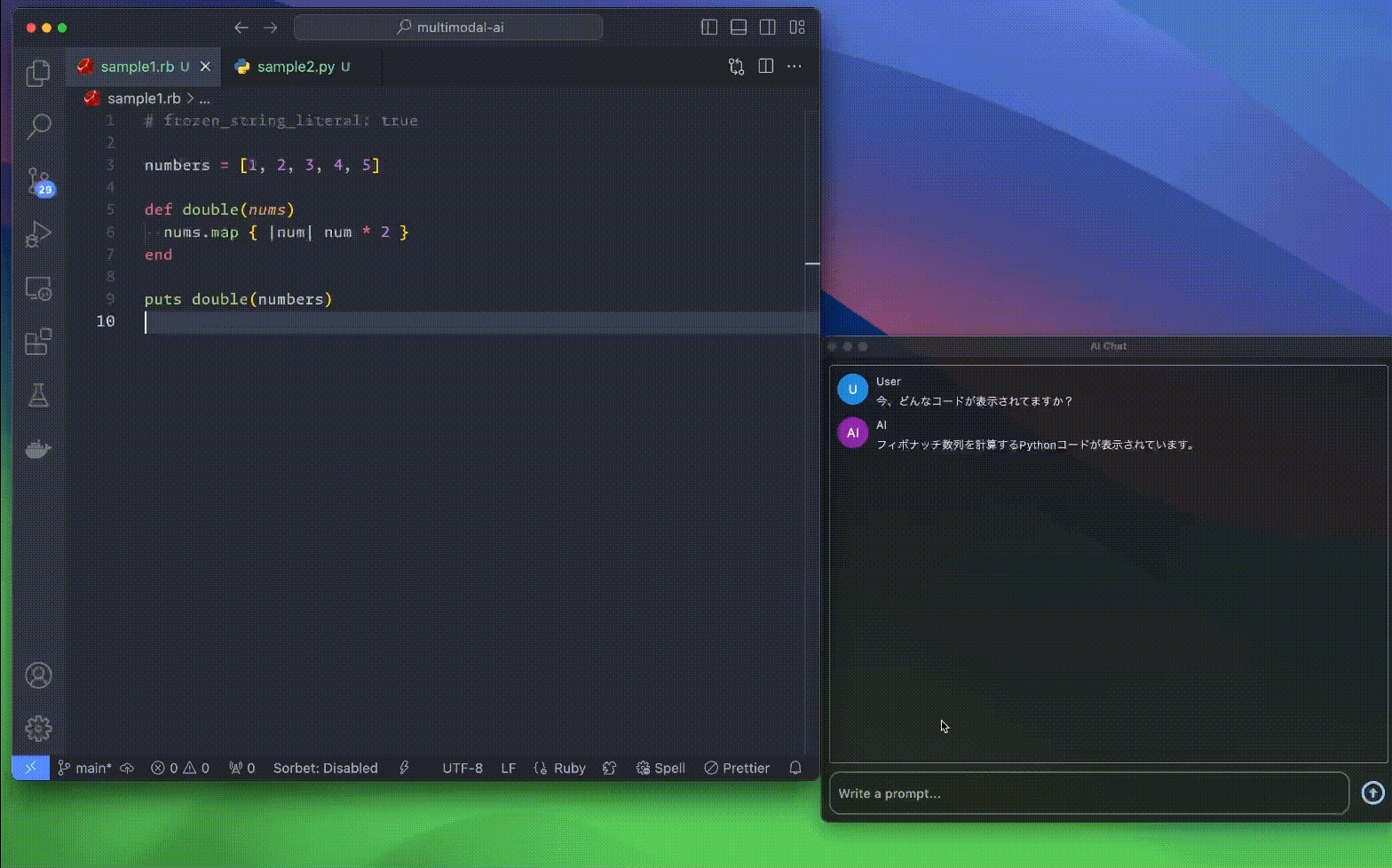
Task: Open the Explorer view in activity bar
Action: point(38,73)
